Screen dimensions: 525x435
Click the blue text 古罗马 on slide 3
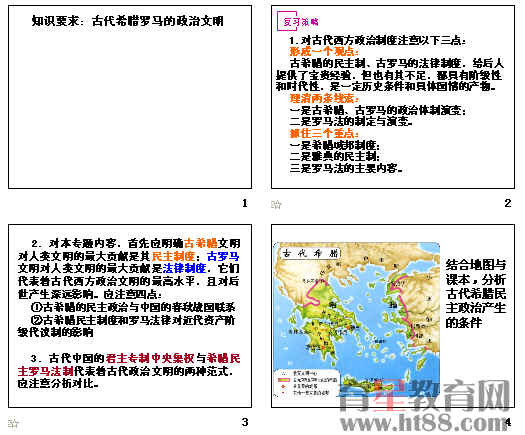(223, 256)
